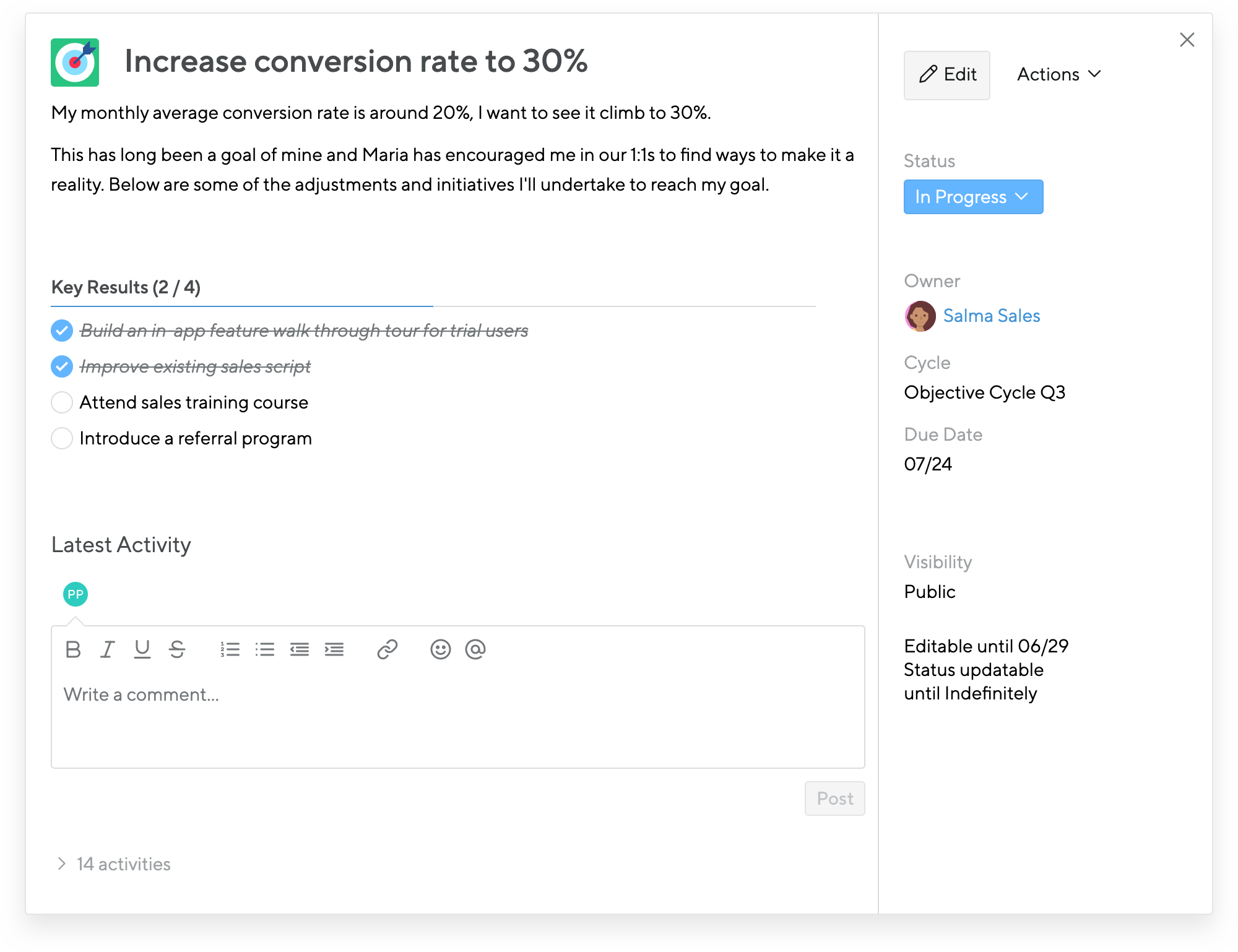The image size is (1238, 952).
Task: Click the Post button
Action: pos(834,798)
